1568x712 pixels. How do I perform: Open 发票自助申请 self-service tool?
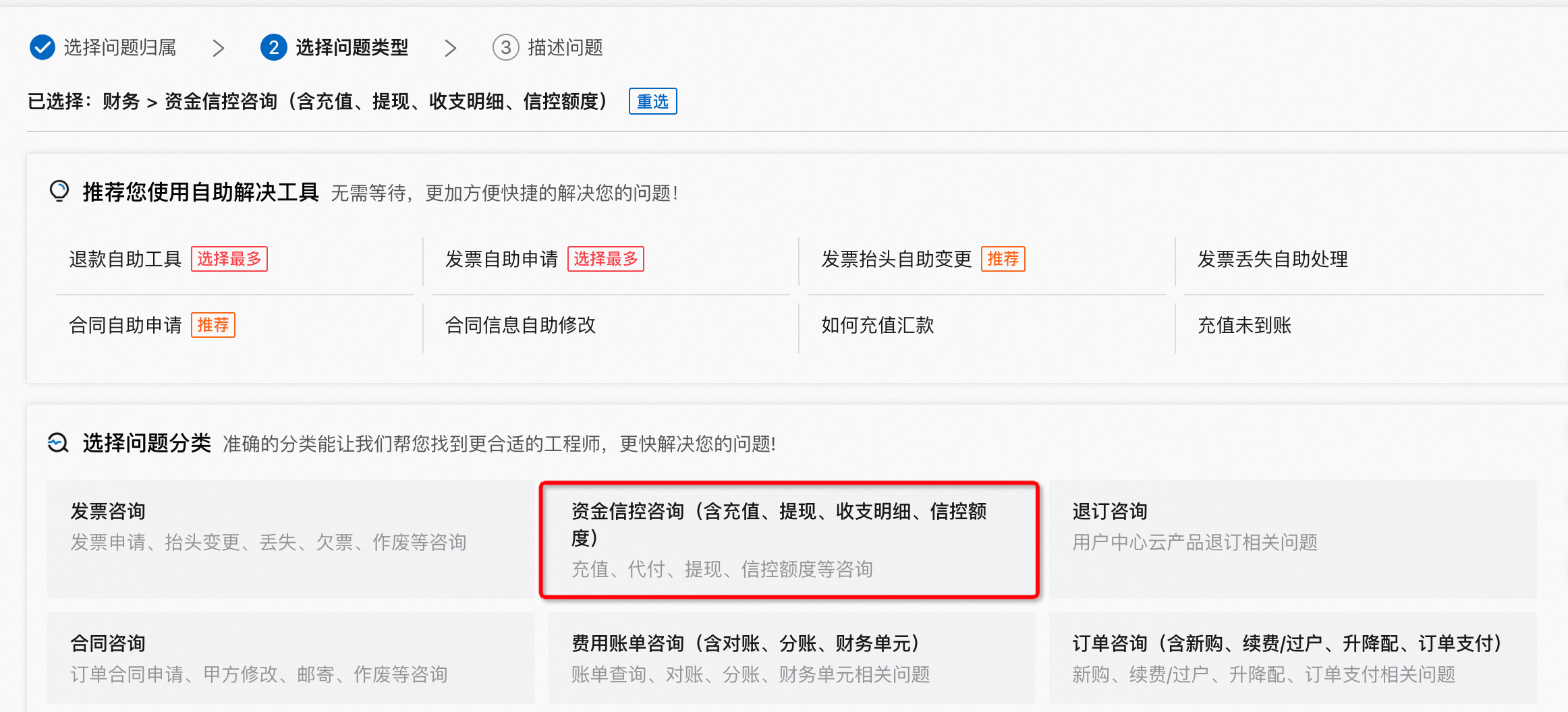[x=501, y=259]
